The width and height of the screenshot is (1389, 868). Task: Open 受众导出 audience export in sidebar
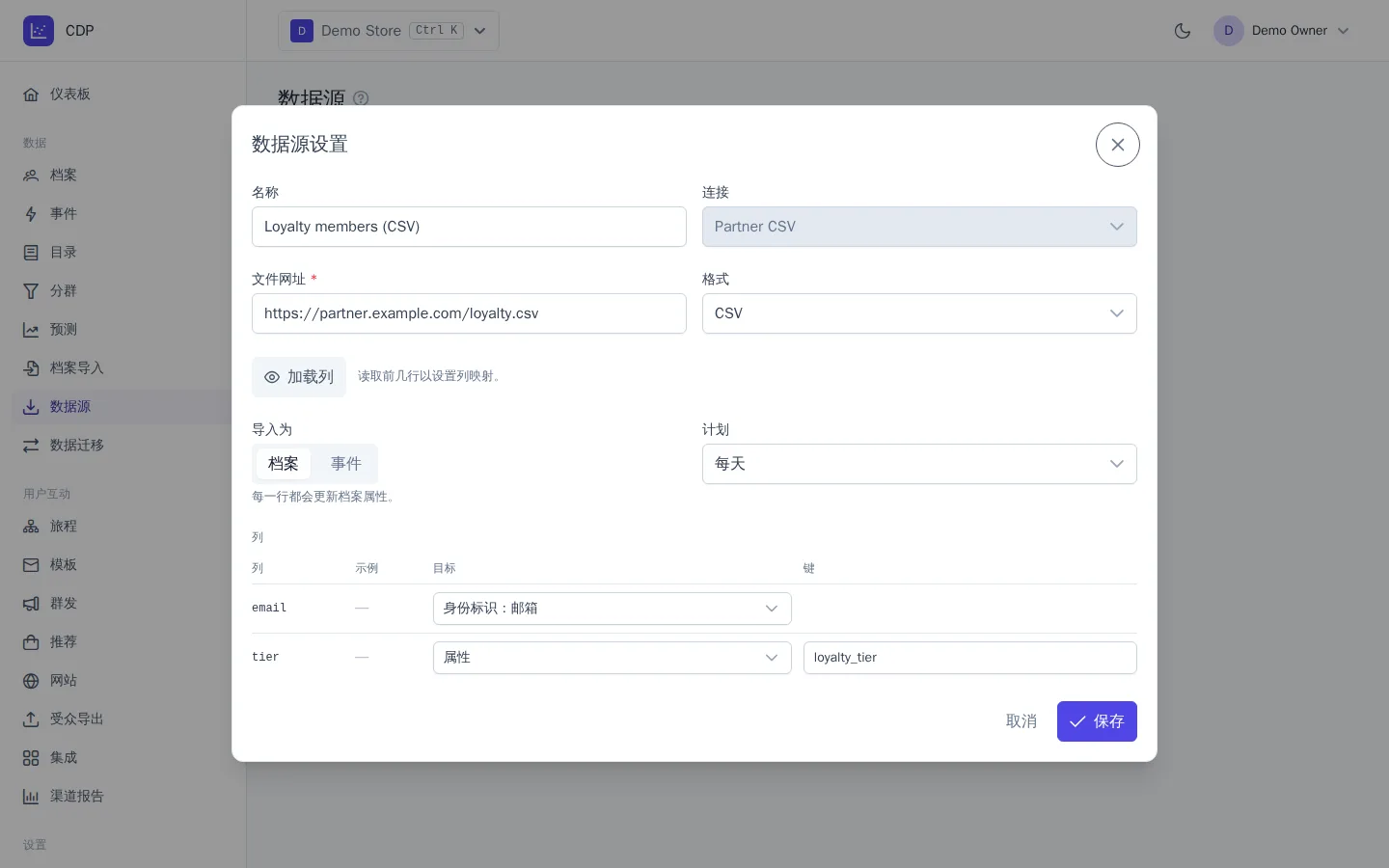click(x=123, y=719)
